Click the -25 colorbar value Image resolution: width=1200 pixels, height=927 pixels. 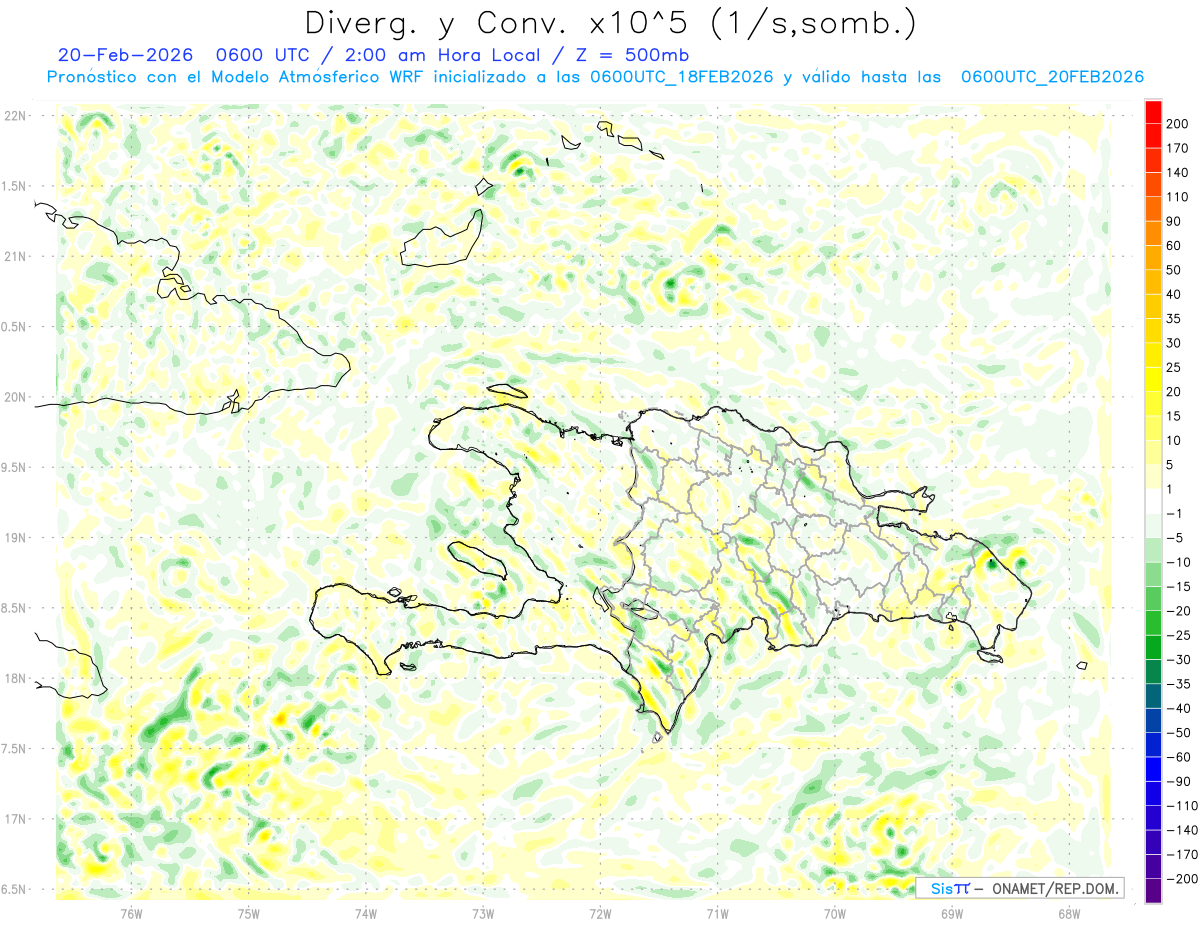click(1180, 636)
